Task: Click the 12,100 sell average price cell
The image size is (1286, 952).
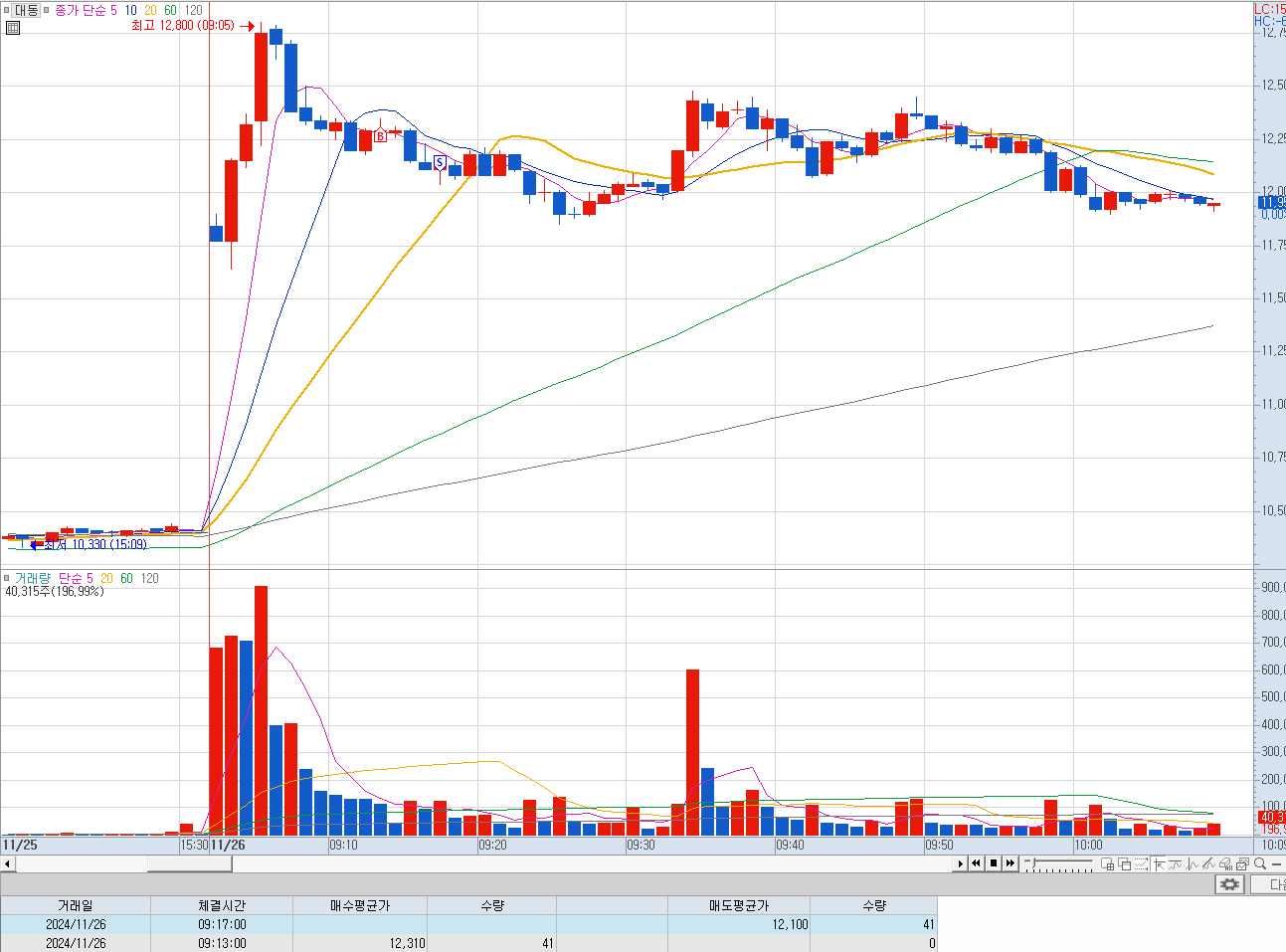Action: (739, 924)
